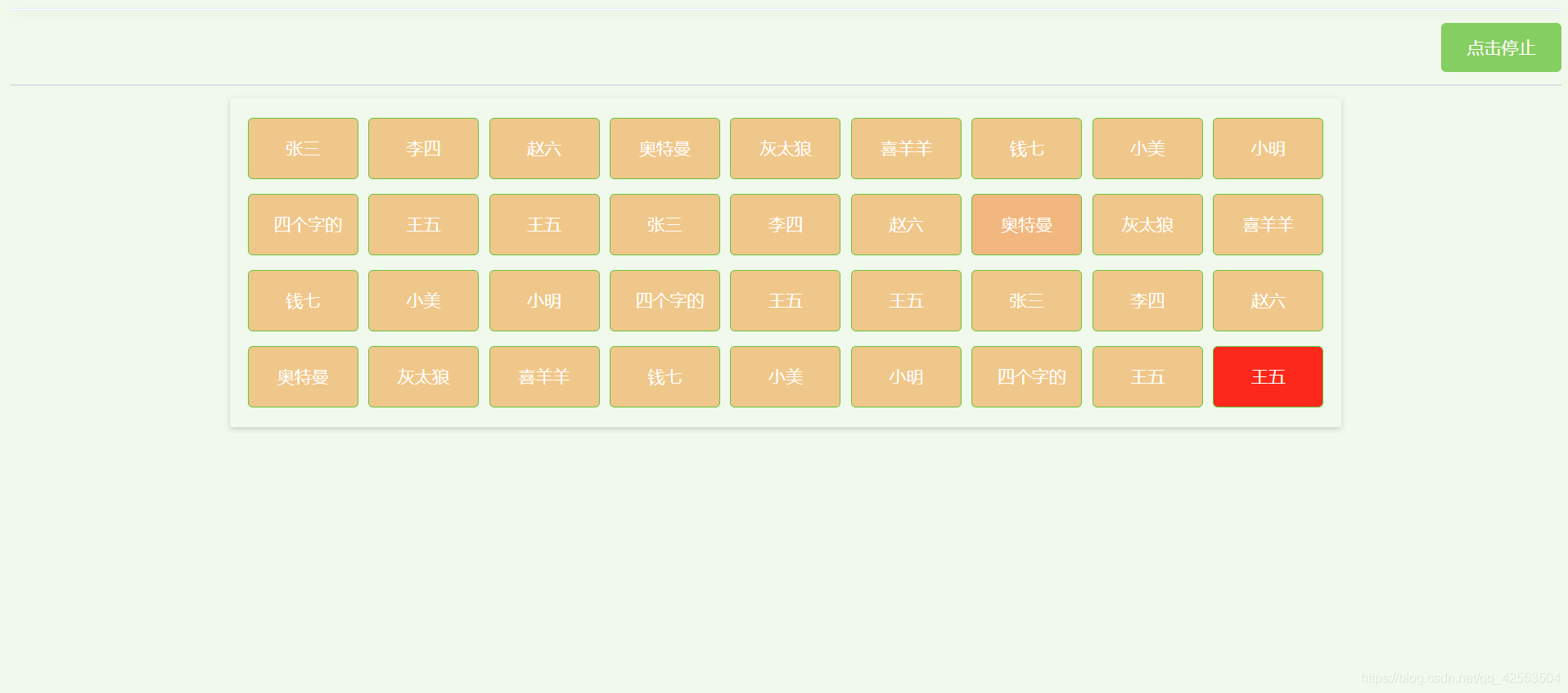Select 钱七 card in the third row
This screenshot has height=693, width=1568.
coord(303,300)
